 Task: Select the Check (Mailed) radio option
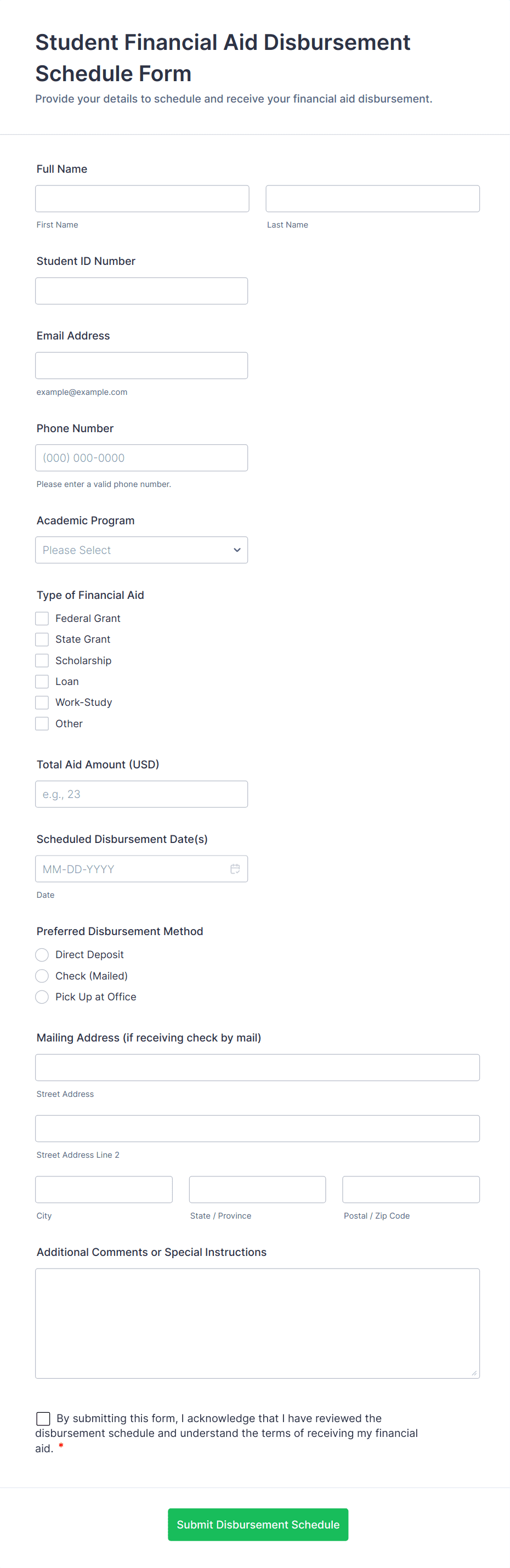[x=42, y=976]
